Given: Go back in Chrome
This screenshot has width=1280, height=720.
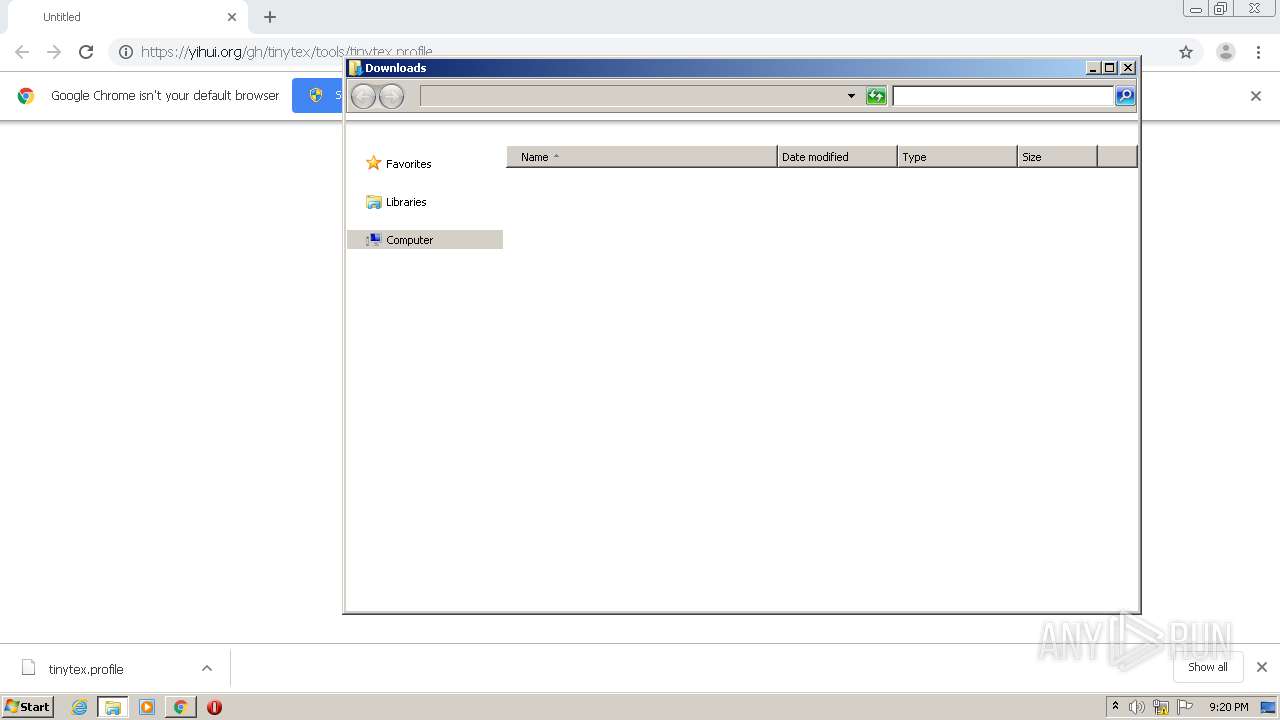Looking at the screenshot, I should tap(22, 52).
